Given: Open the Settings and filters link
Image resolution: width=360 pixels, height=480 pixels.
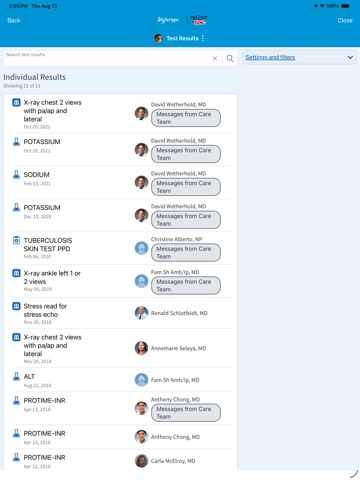Looking at the screenshot, I should 270,57.
